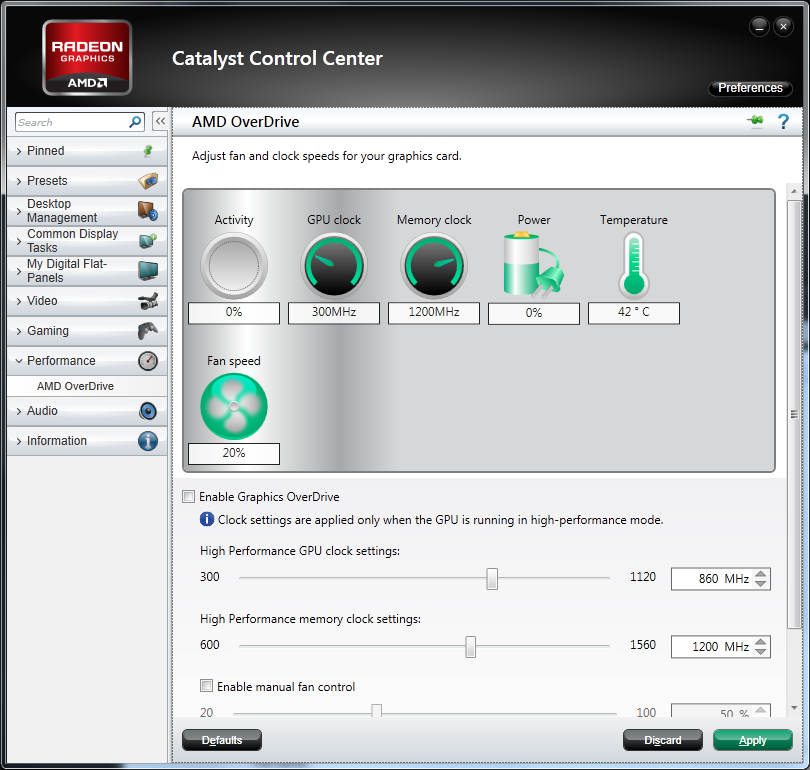
Task: Click the Memory clock gauge icon
Action: [433, 266]
